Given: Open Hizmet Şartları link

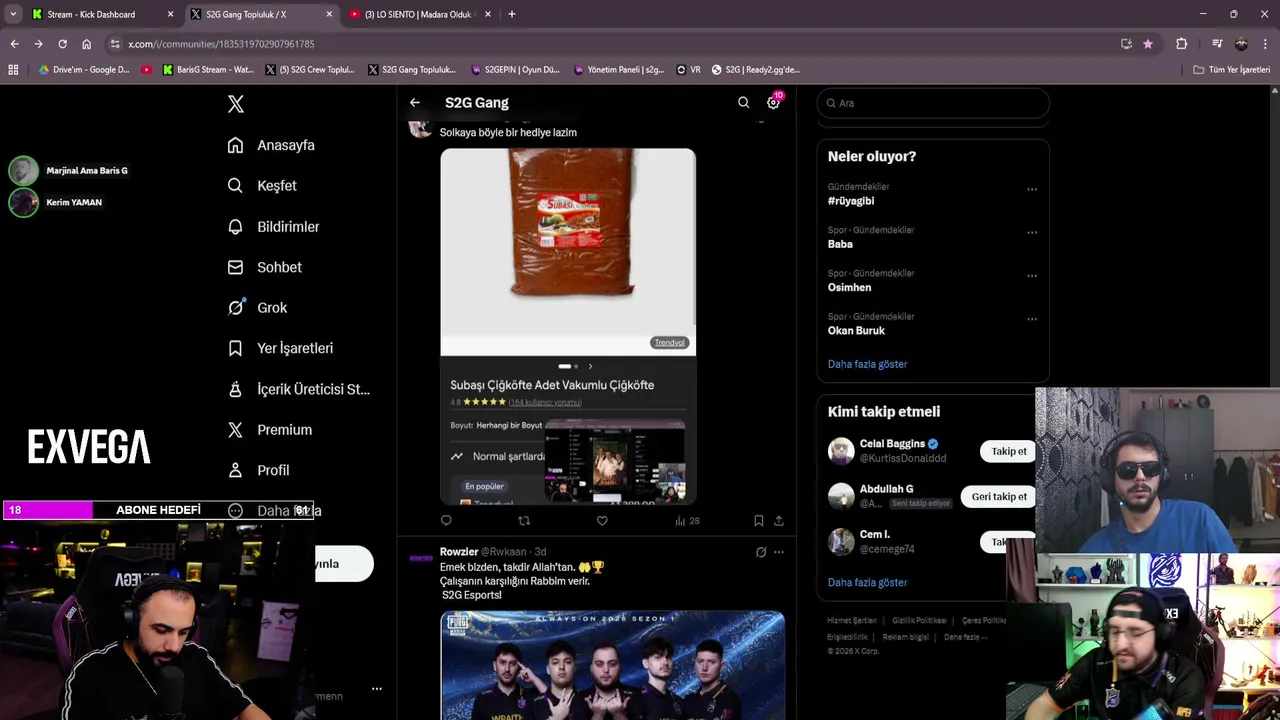Looking at the screenshot, I should click(852, 621).
